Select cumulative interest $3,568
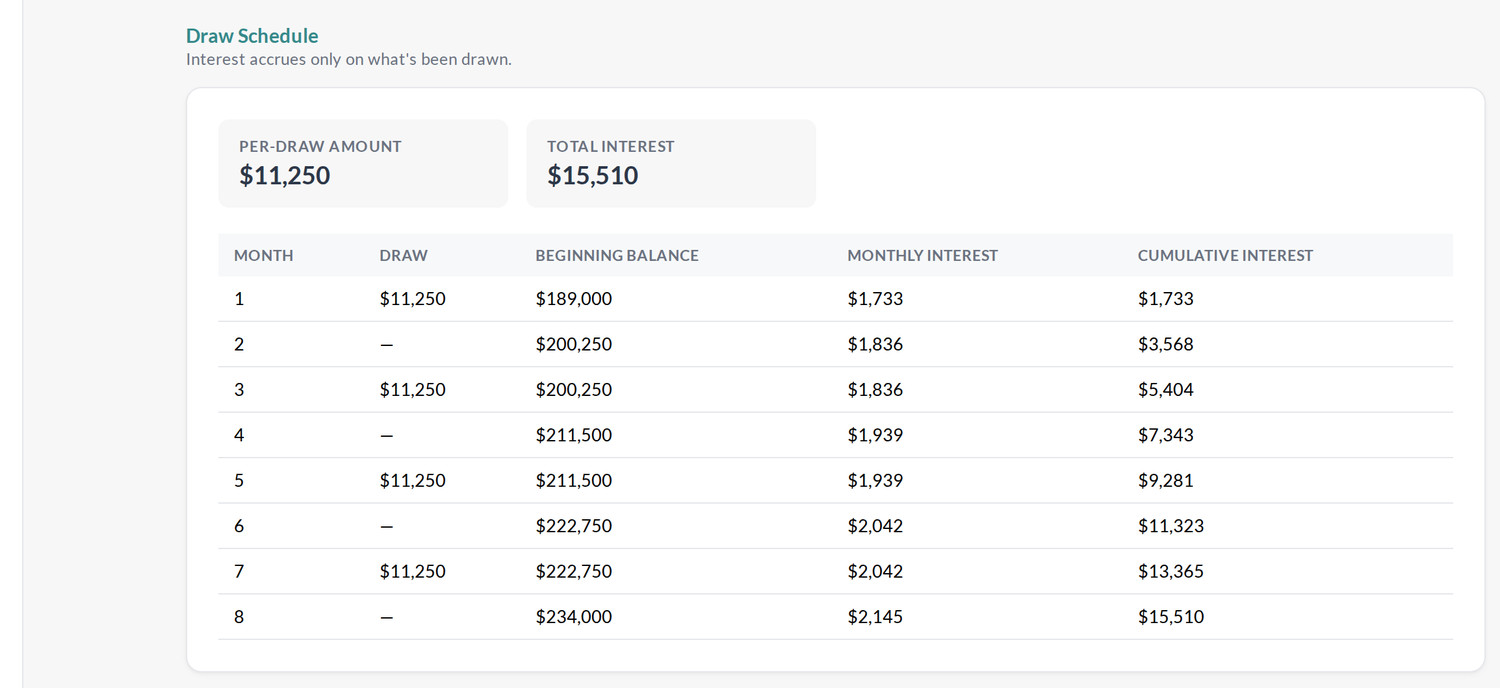Viewport: 1500px width, 688px height. pos(1166,344)
